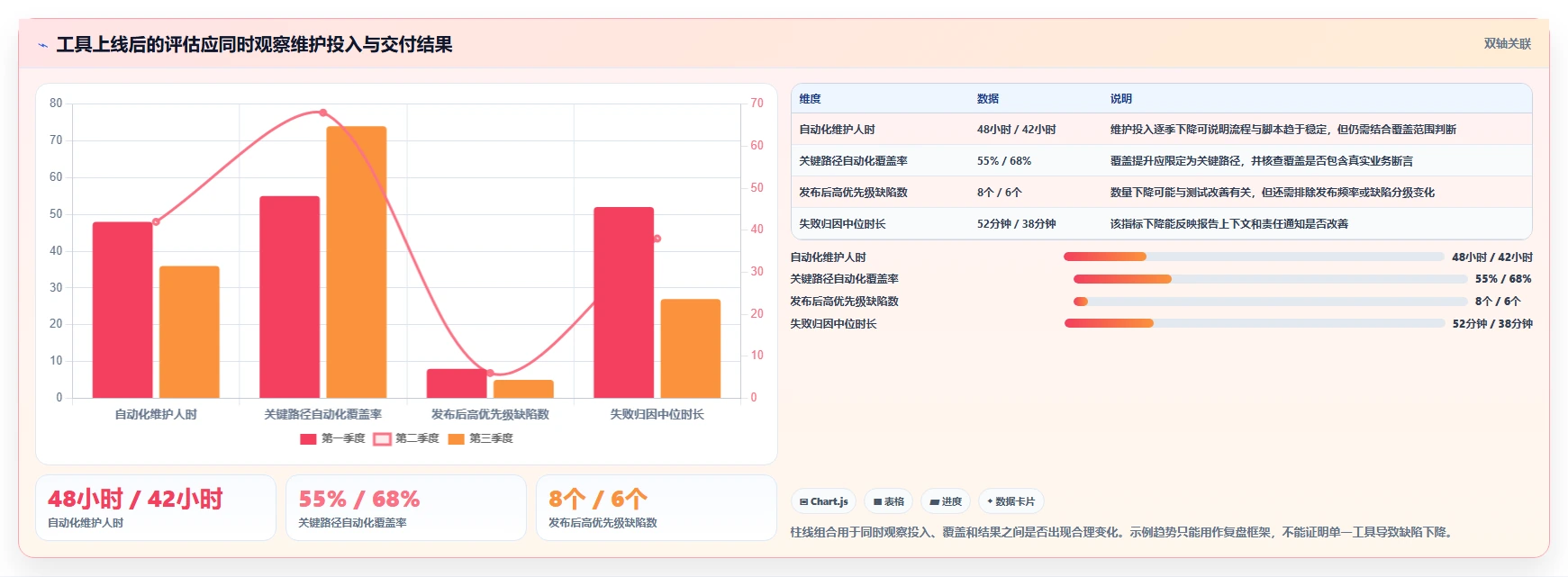Click the description starting 维护投入逐季下降
The width and height of the screenshot is (1568, 577).
pos(1283,130)
